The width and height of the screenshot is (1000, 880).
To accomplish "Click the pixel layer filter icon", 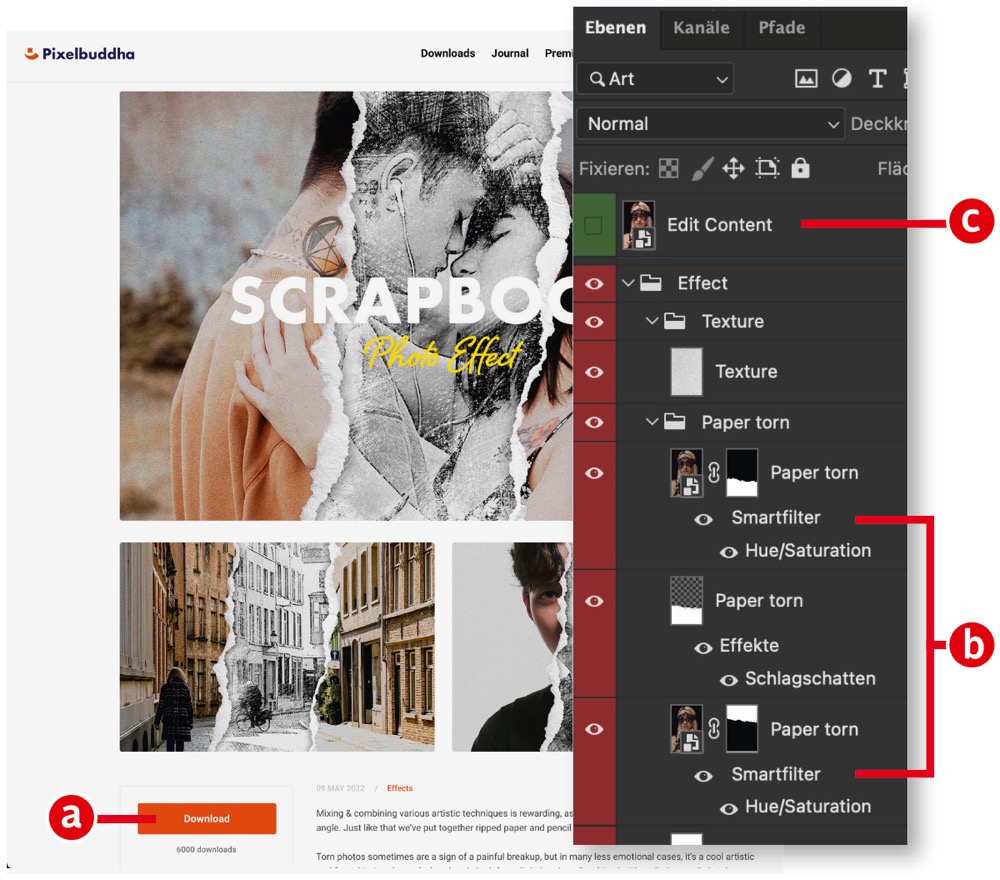I will coord(806,79).
